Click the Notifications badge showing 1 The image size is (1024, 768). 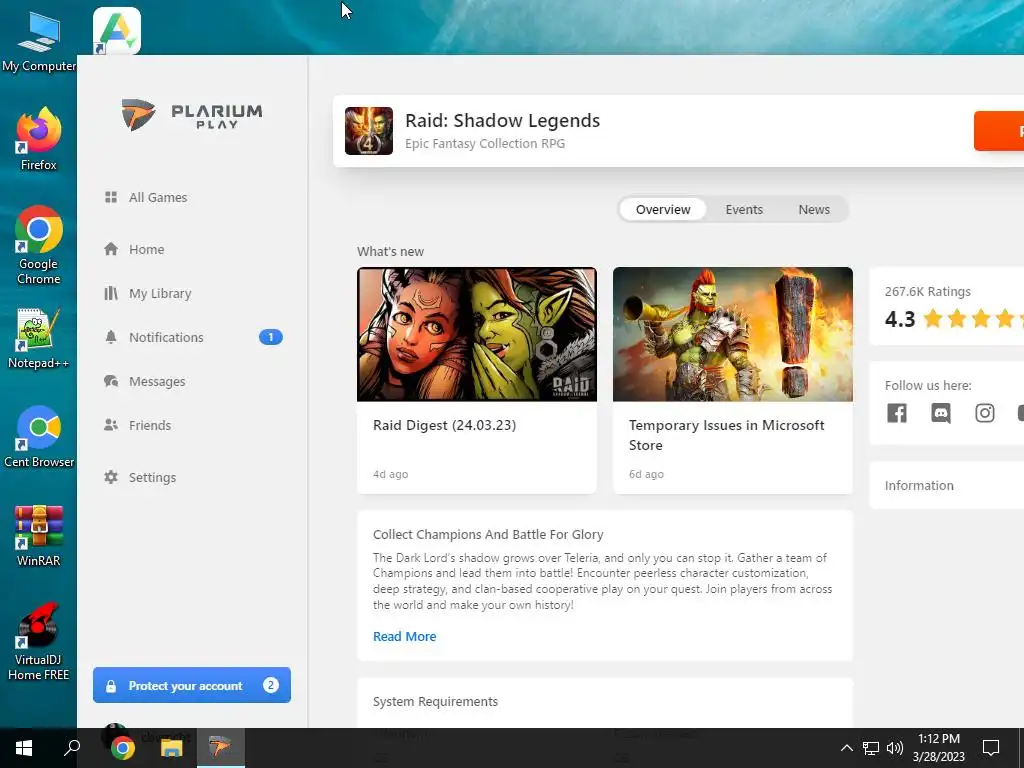(270, 337)
